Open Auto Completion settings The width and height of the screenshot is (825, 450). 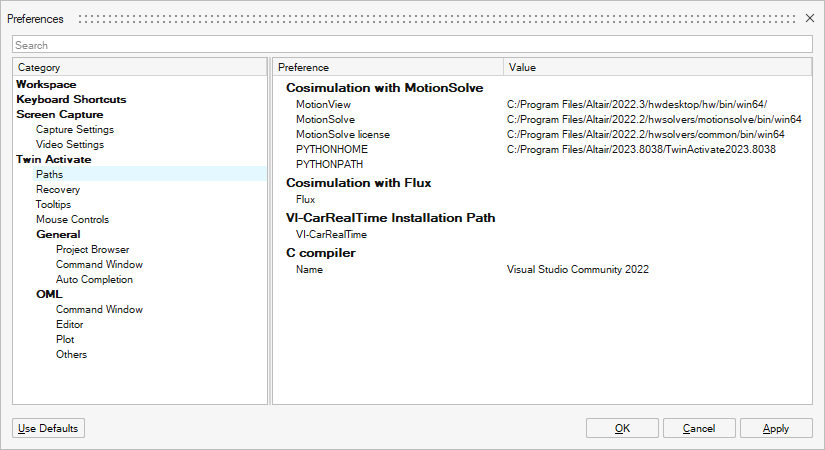tap(94, 280)
